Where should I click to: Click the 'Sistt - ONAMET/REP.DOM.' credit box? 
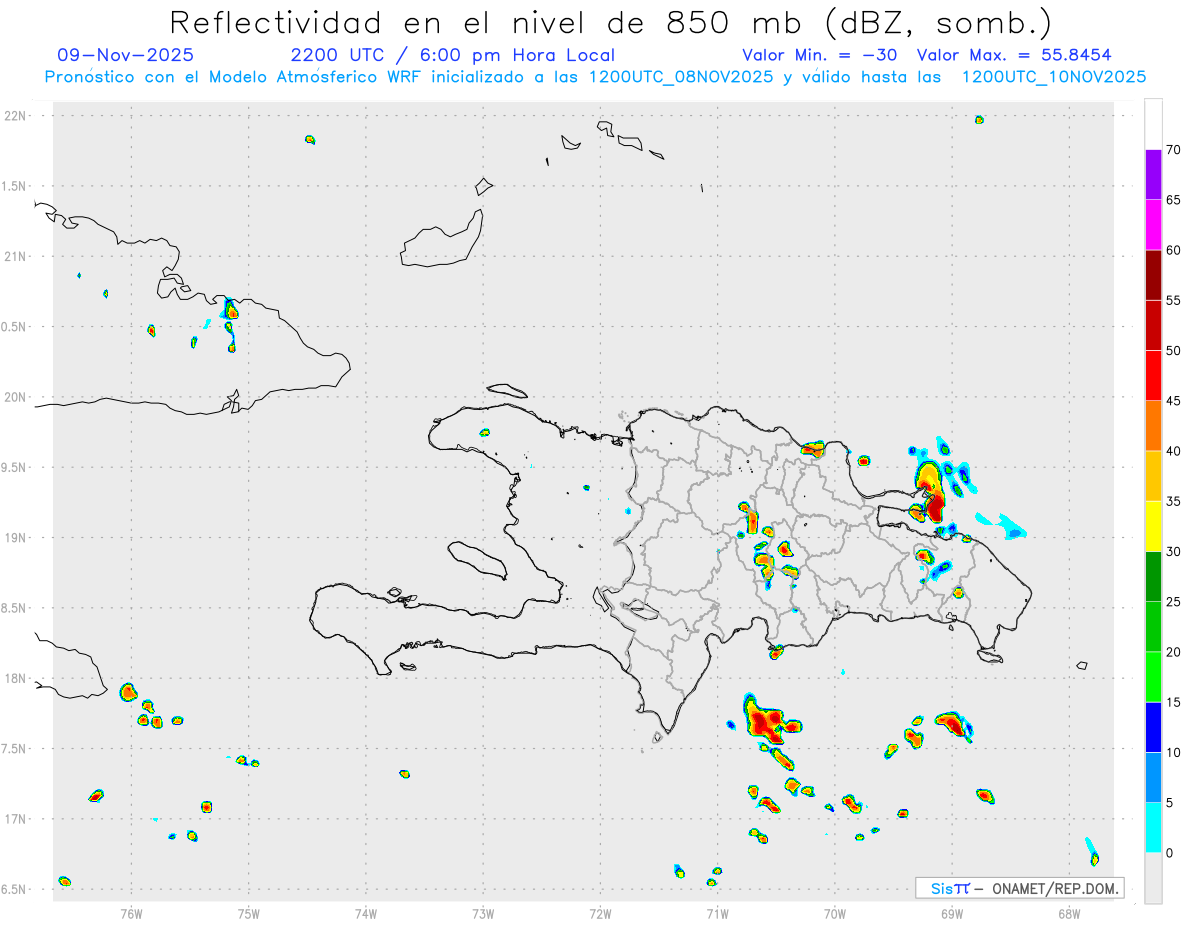(1020, 888)
